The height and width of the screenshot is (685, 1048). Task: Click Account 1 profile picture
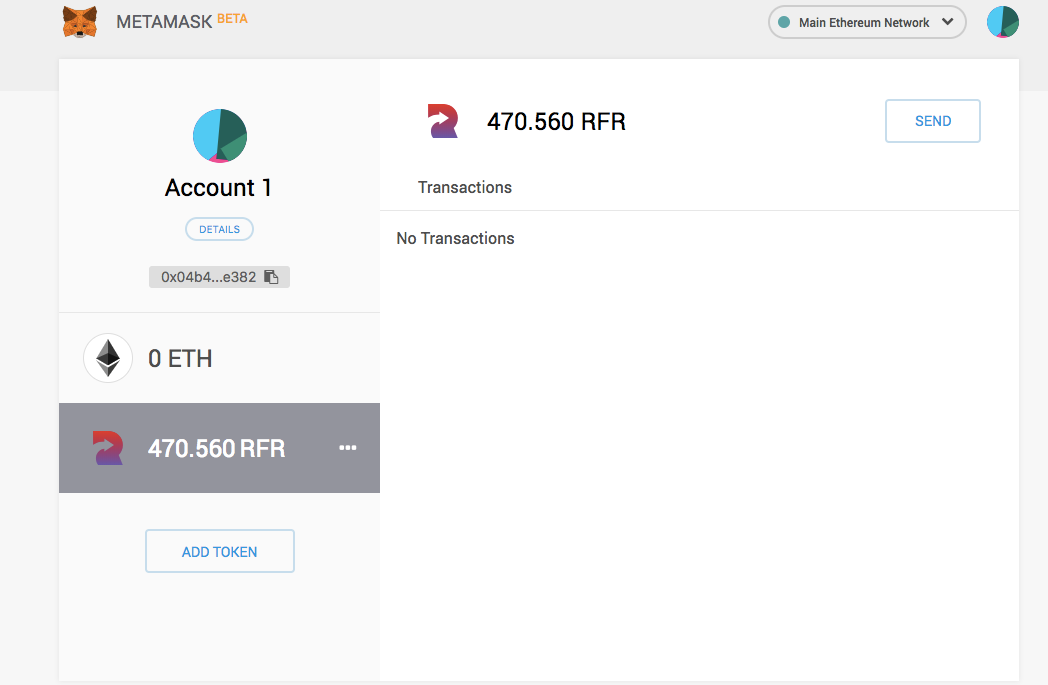point(218,135)
